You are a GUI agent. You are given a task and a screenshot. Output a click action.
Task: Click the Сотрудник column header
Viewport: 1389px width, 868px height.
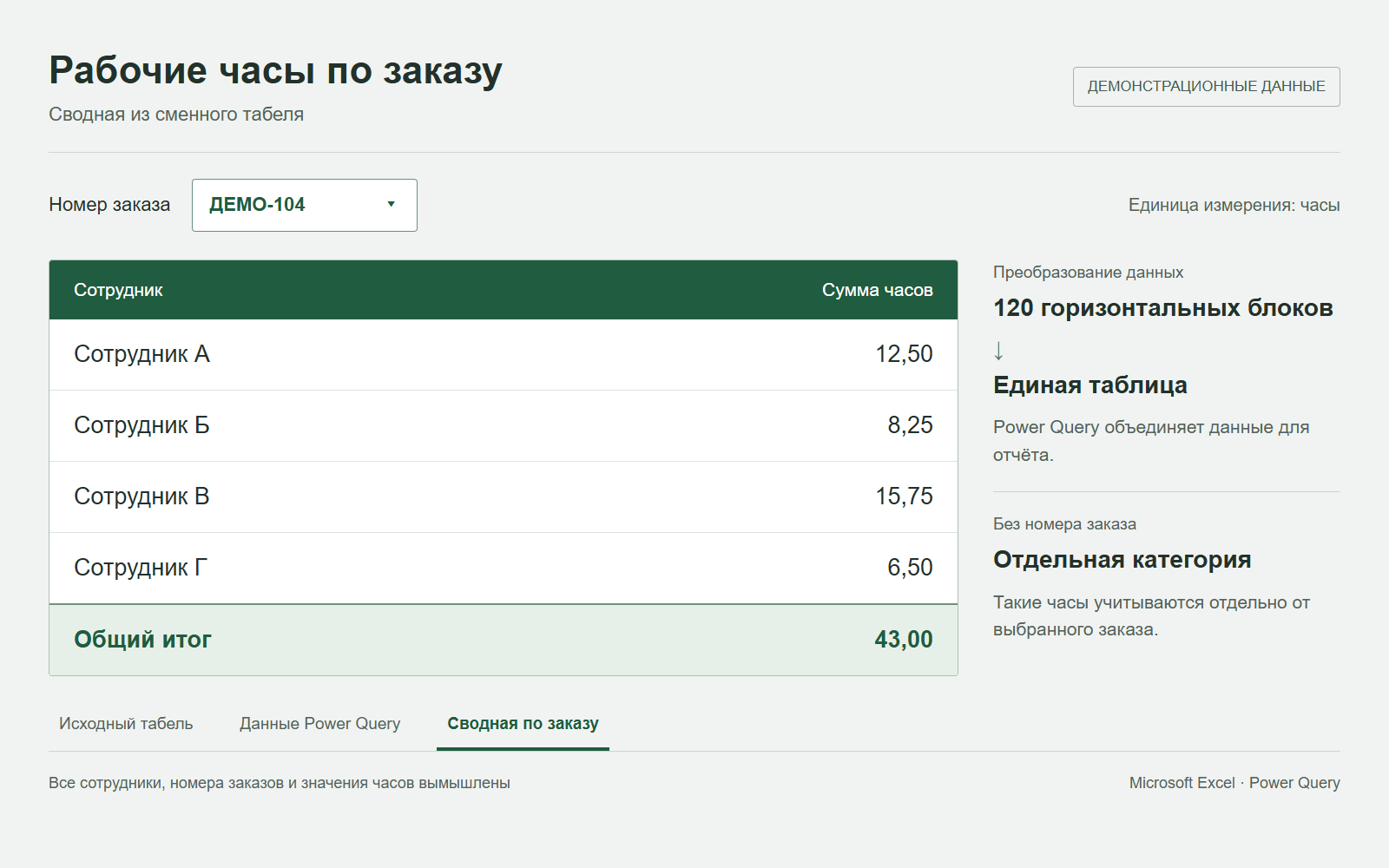tap(118, 290)
